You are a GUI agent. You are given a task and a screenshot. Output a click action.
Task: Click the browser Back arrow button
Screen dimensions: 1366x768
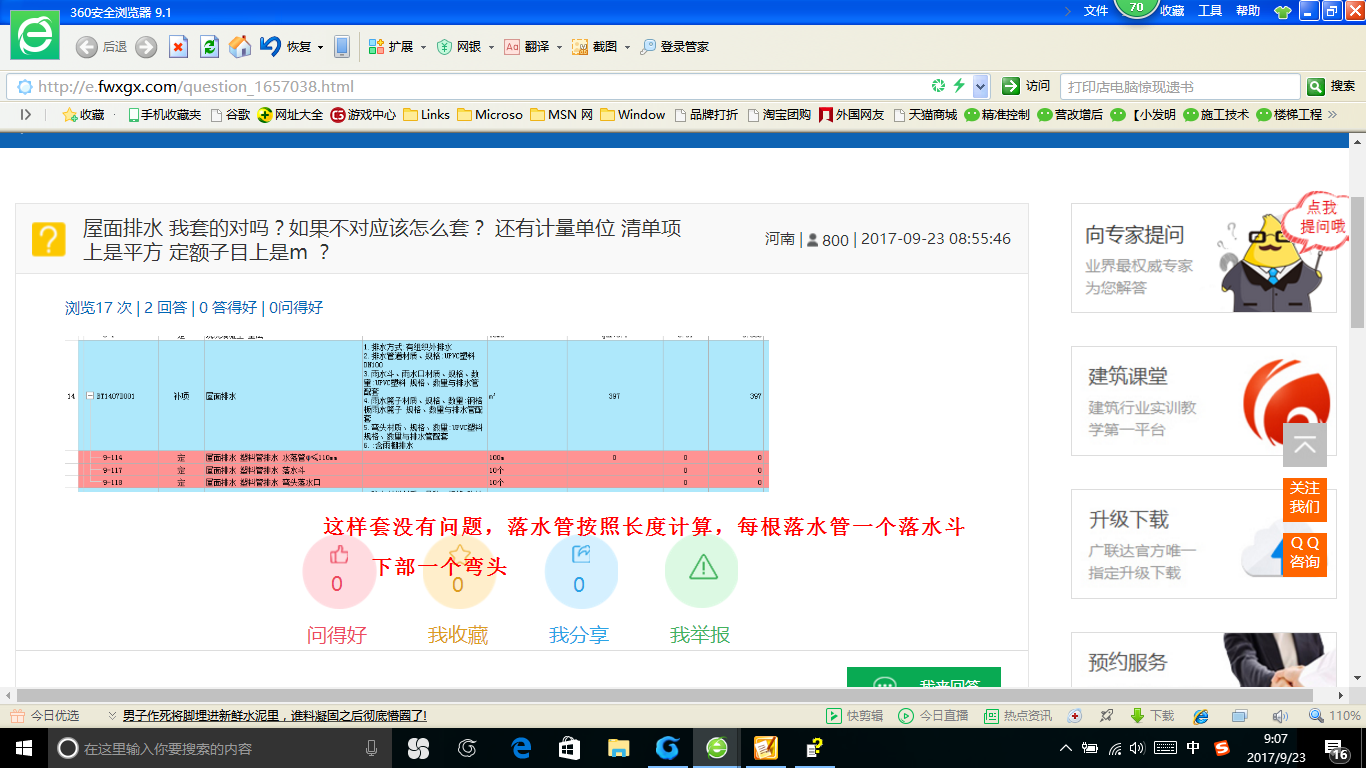point(87,47)
